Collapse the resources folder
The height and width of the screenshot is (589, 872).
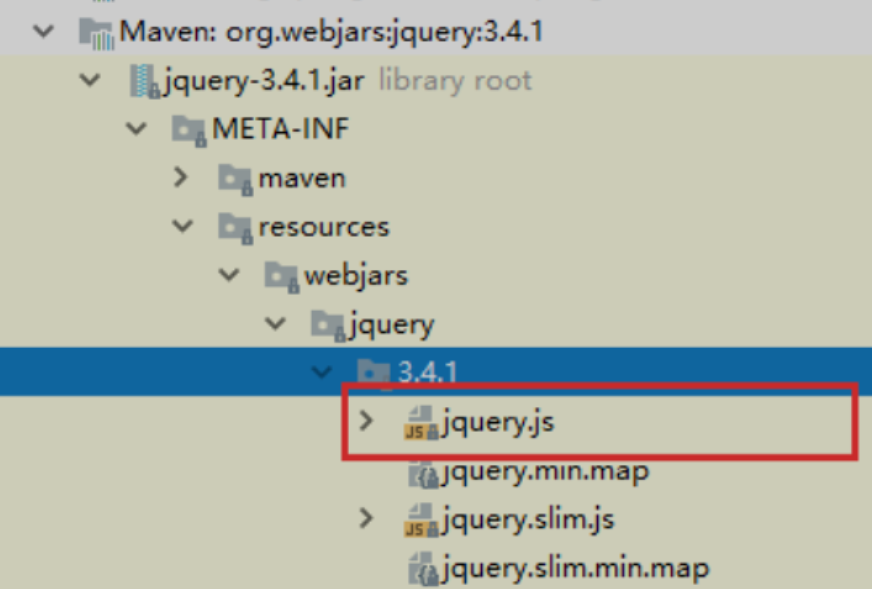(x=182, y=226)
